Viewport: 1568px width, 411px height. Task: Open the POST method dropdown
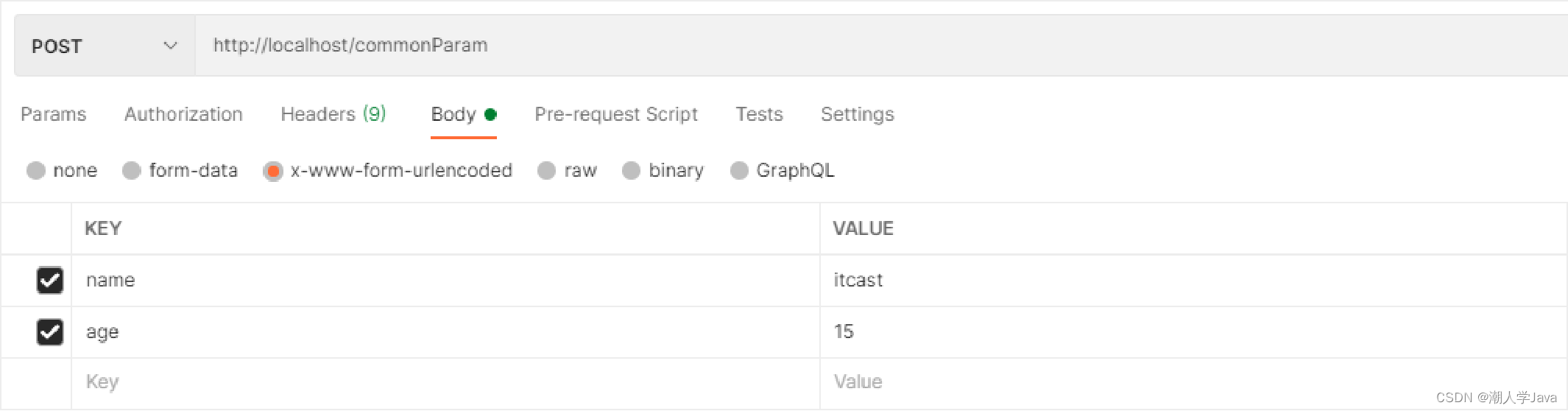coord(104,46)
